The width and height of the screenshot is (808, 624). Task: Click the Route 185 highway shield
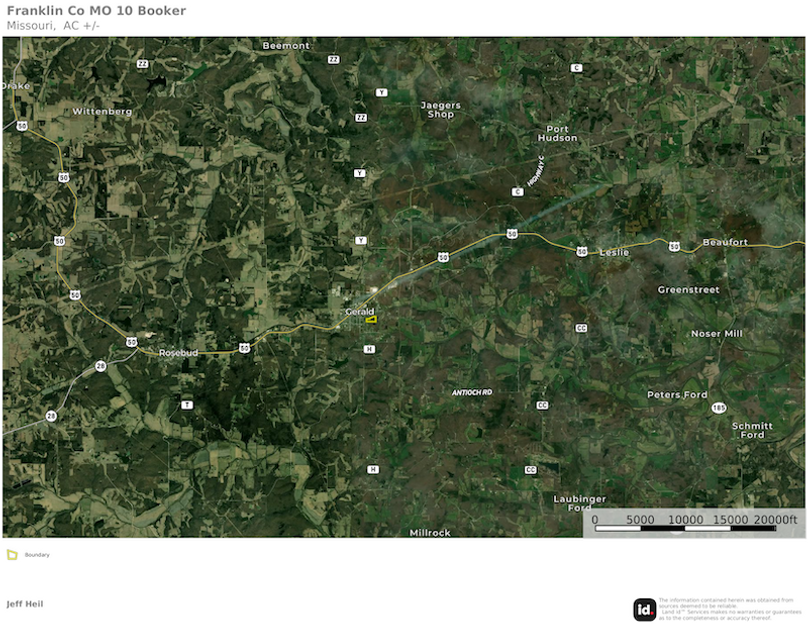pos(718,408)
